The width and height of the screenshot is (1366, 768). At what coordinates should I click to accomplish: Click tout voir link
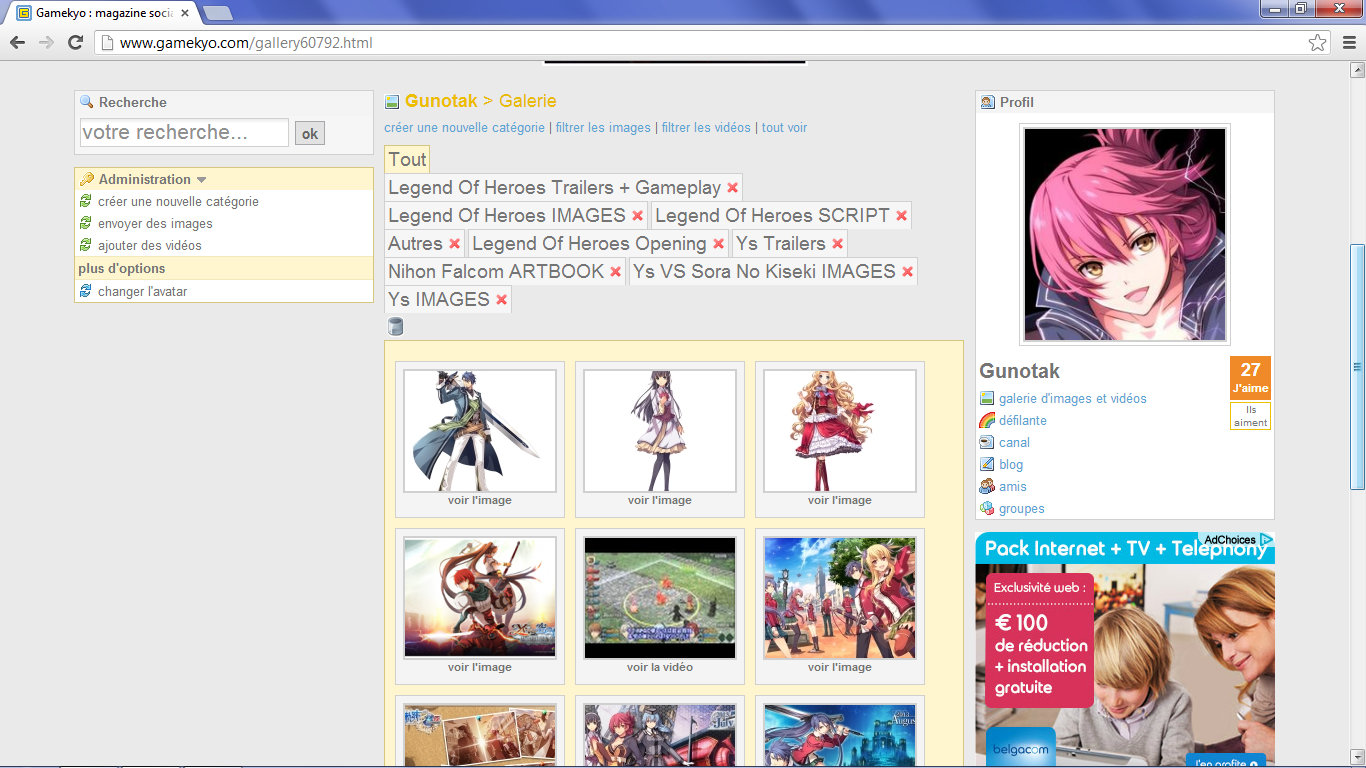click(784, 128)
